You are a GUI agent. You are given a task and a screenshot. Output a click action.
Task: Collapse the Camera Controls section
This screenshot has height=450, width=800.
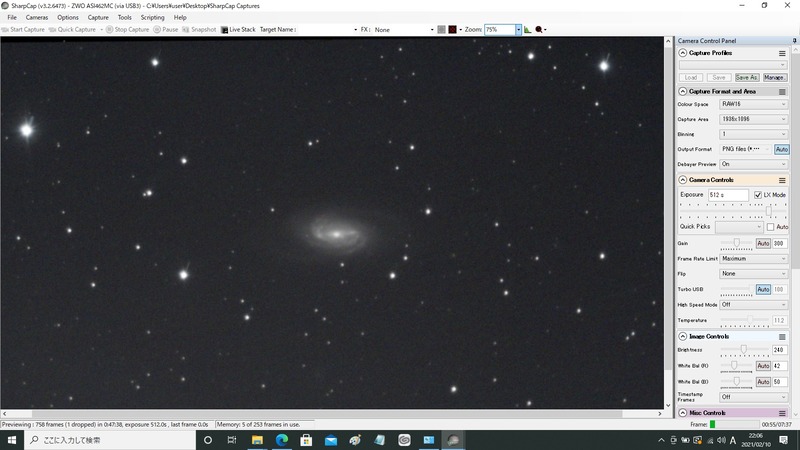click(683, 180)
